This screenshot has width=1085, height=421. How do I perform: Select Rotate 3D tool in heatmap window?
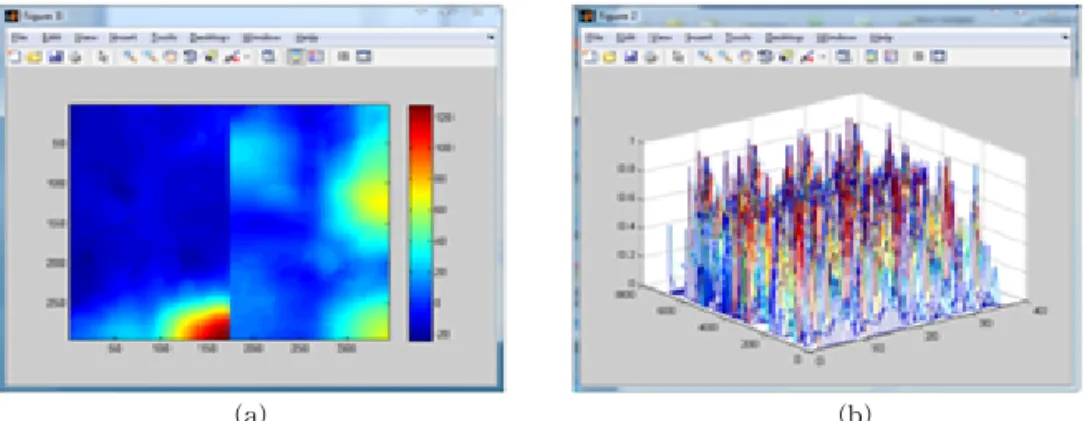point(190,57)
